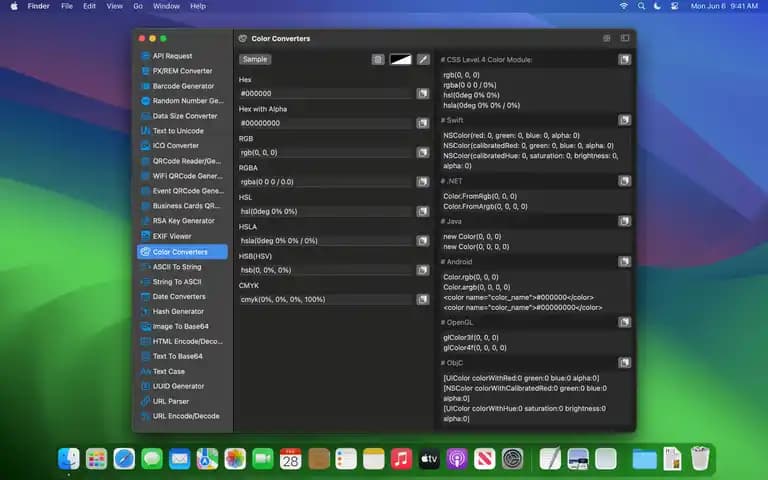This screenshot has height=480, width=768.
Task: Click the Hex input field
Action: click(x=326, y=93)
